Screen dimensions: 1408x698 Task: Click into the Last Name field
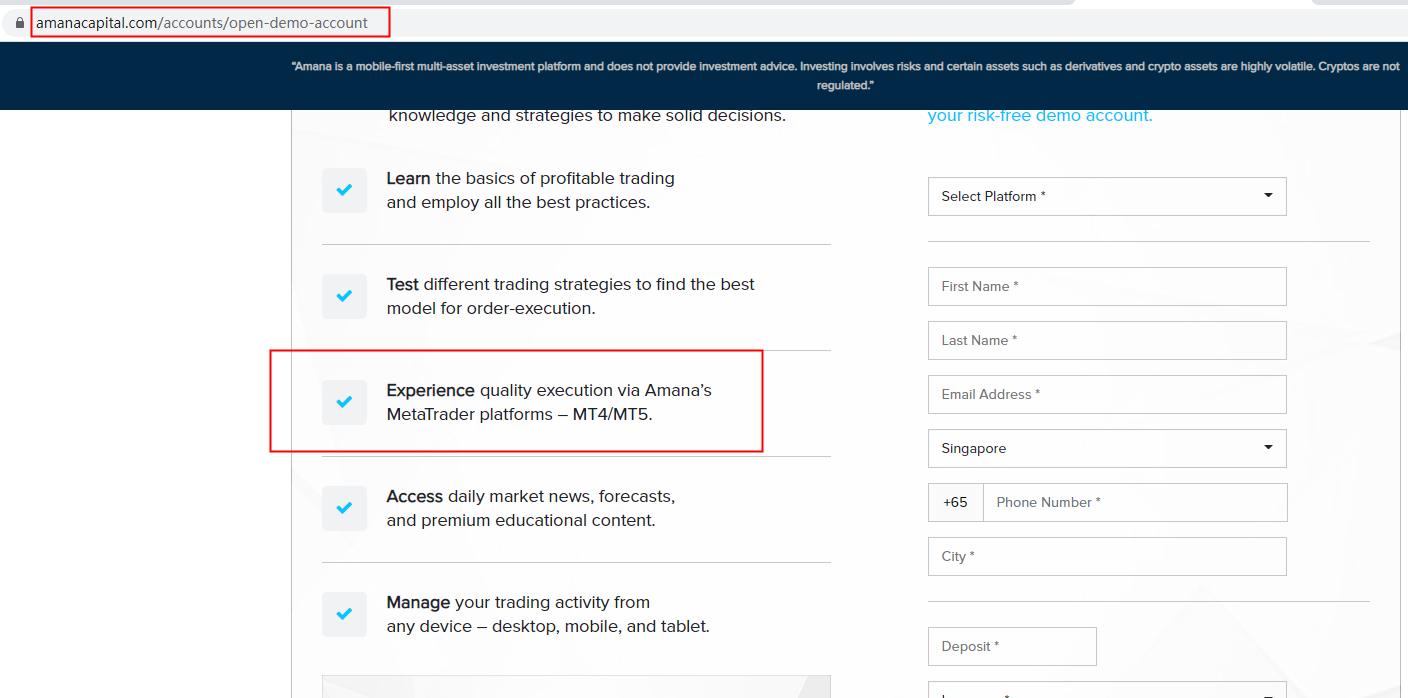point(1106,340)
